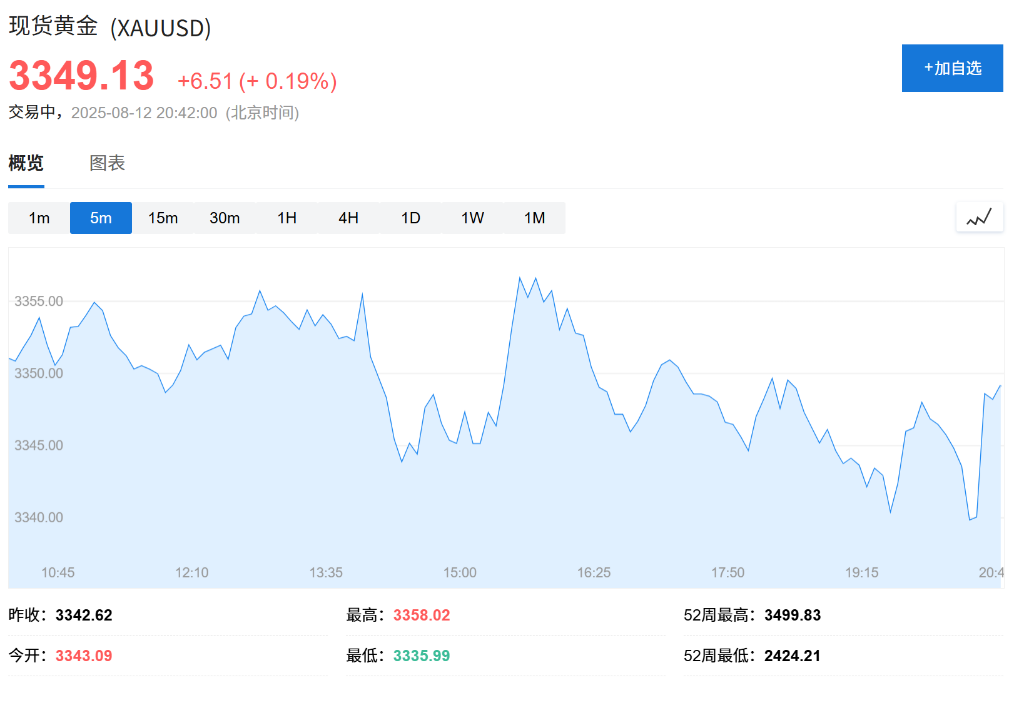
Task: Switch to the 图表 tab
Action: (x=107, y=163)
